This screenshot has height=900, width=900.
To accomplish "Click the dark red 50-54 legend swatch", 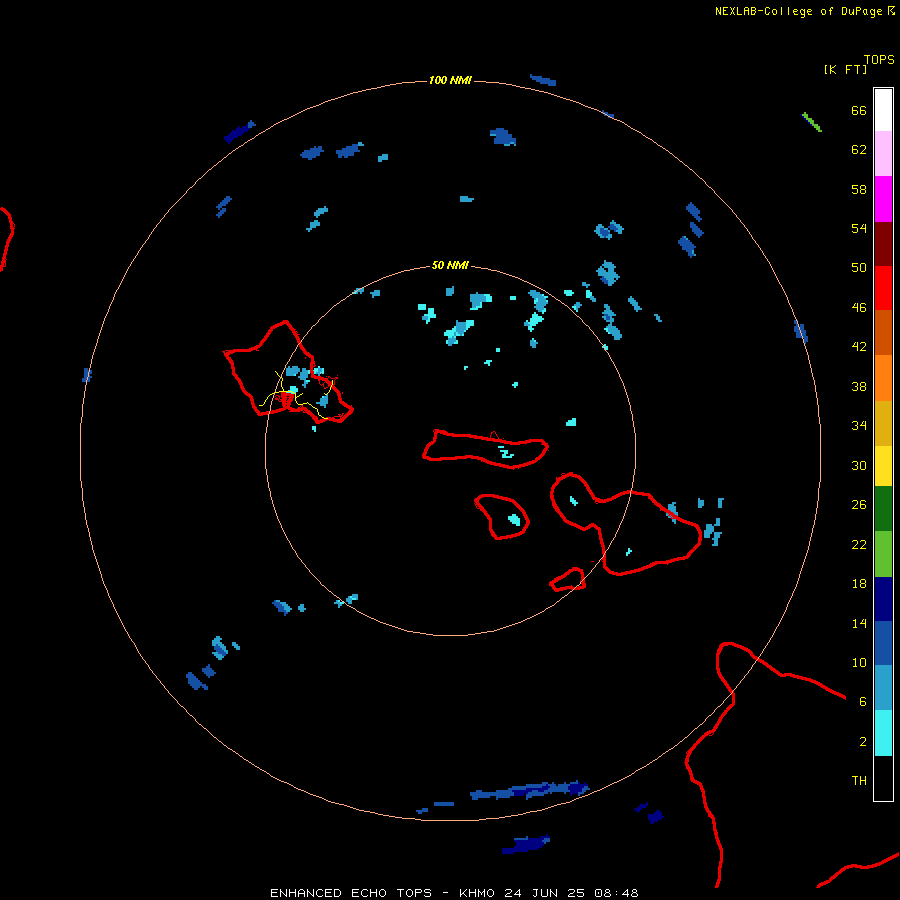I will [883, 243].
